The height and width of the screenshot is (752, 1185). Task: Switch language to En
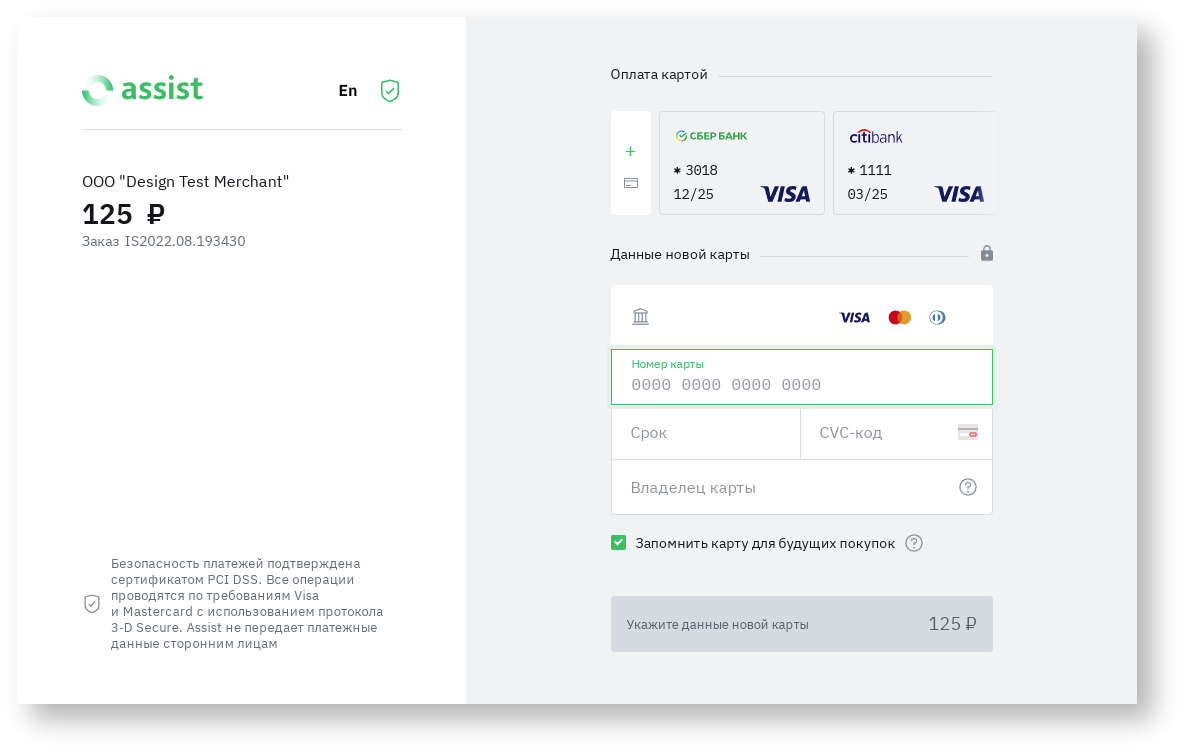point(348,91)
